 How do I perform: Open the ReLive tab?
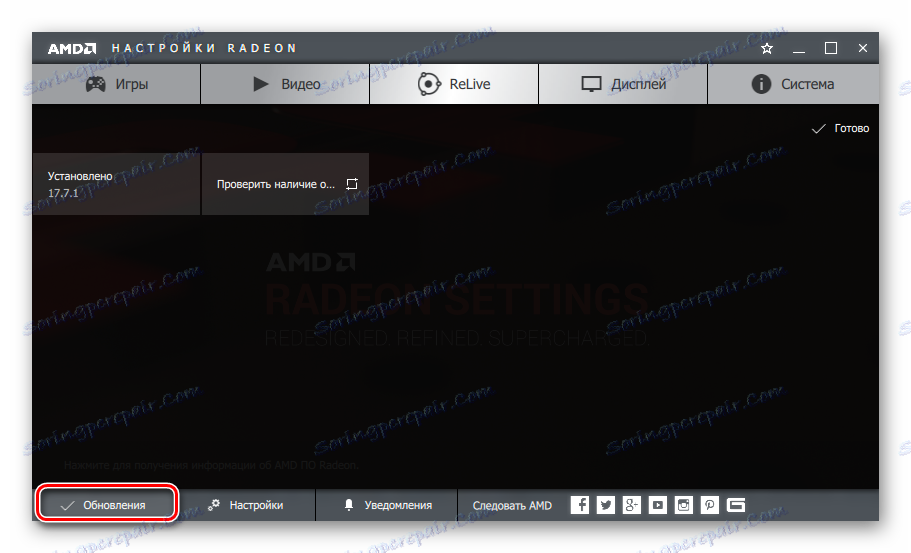(x=454, y=84)
